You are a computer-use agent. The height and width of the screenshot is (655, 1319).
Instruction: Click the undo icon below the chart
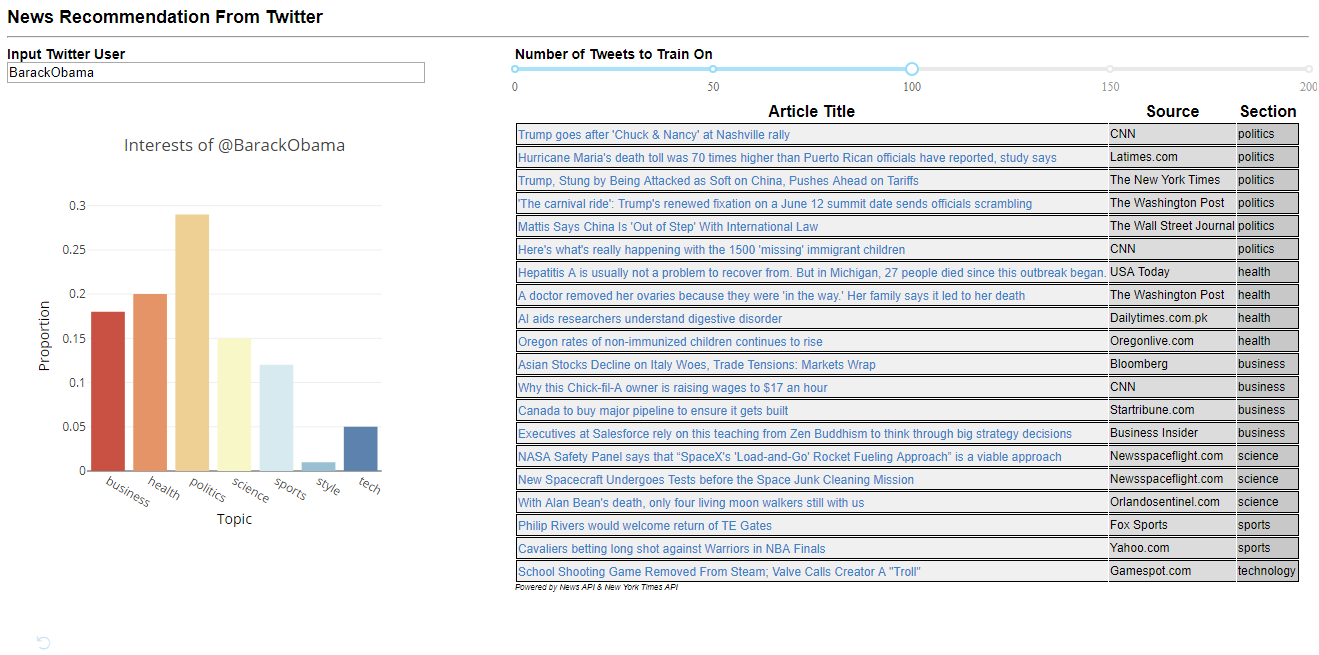[43, 643]
